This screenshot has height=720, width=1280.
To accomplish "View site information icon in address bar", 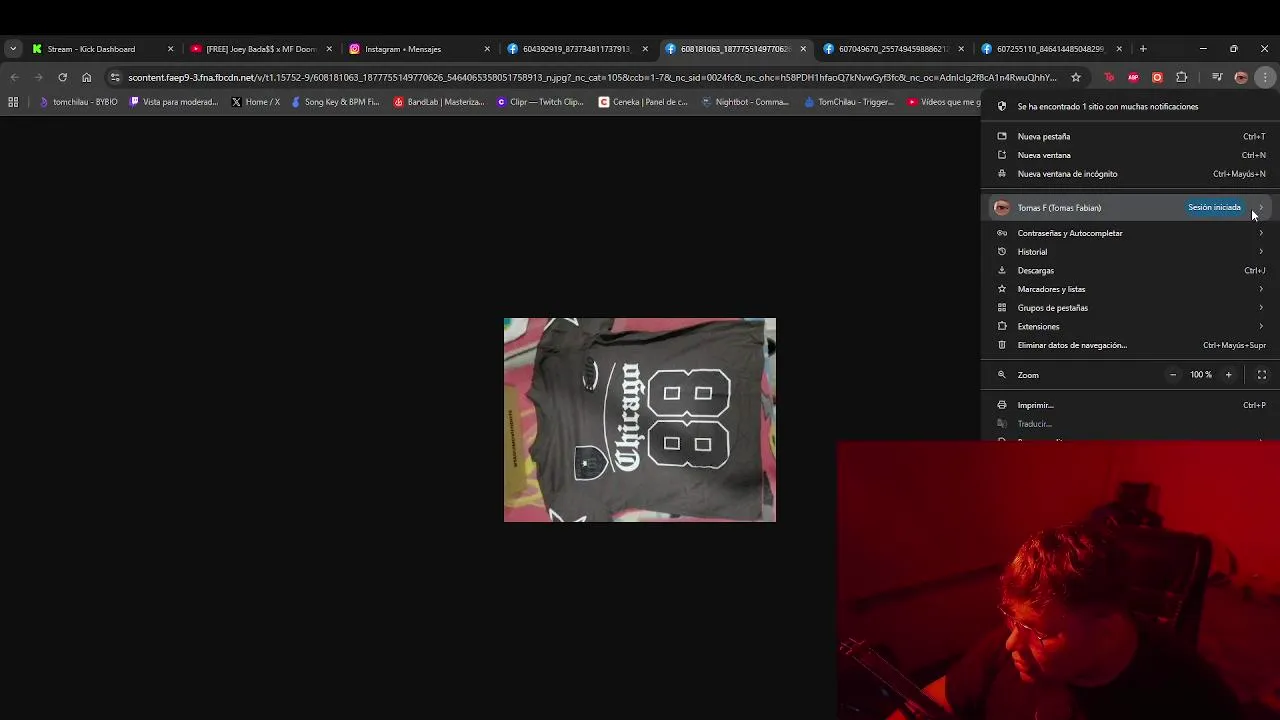I will pyautogui.click(x=115, y=77).
